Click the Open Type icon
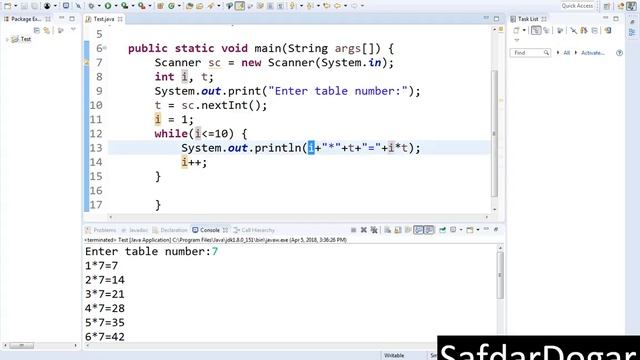Viewport: 640px width, 360px height. coord(189,6)
